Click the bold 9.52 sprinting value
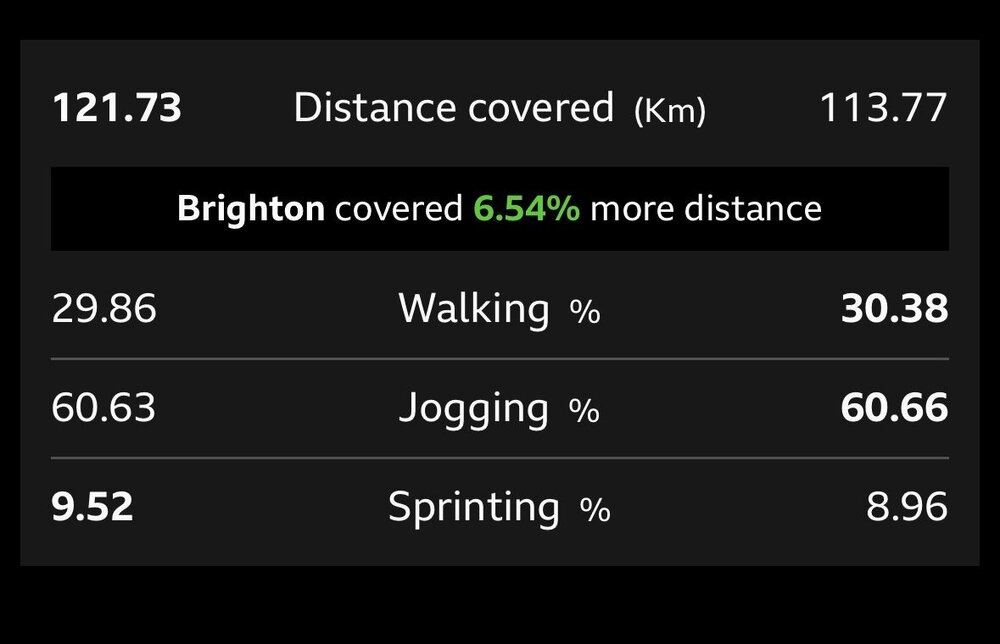This screenshot has width=1000, height=644. [92, 508]
